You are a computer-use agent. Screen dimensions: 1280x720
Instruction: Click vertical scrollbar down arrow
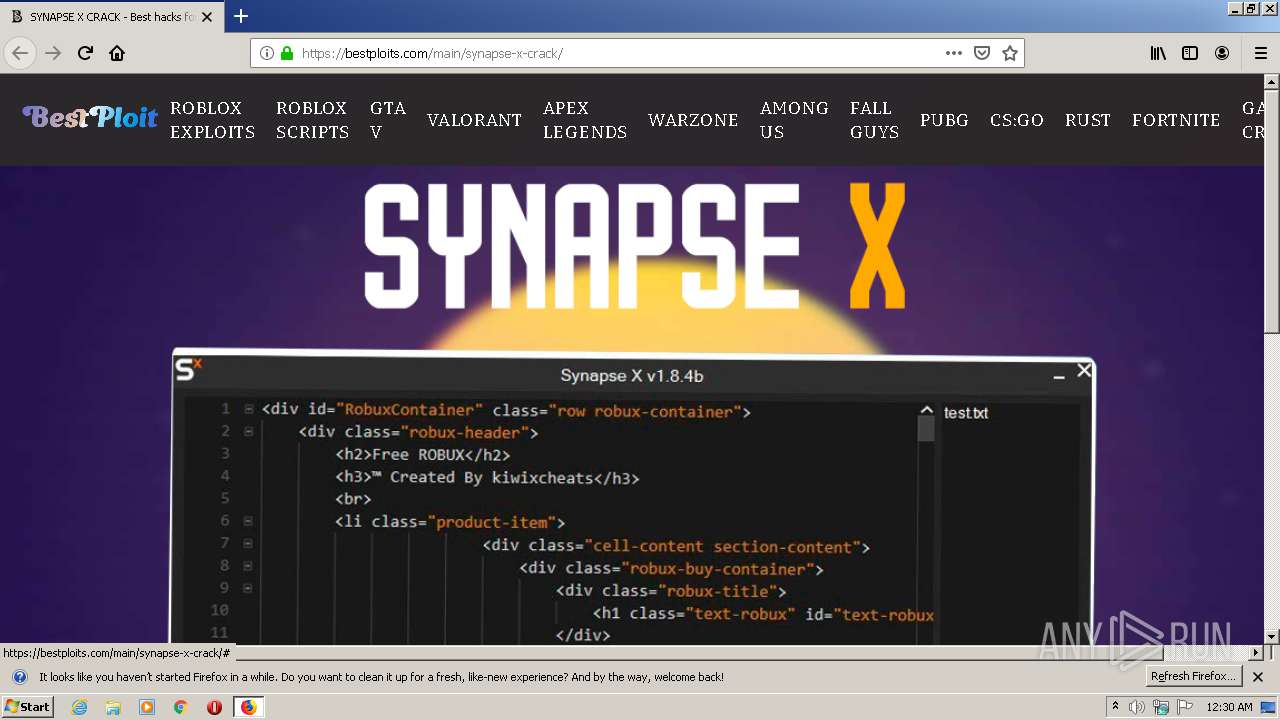click(1271, 636)
